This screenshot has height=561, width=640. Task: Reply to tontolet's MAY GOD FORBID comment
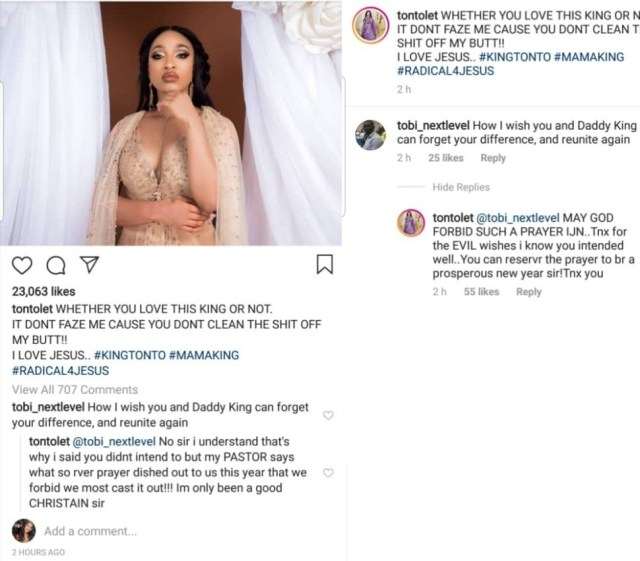click(529, 292)
